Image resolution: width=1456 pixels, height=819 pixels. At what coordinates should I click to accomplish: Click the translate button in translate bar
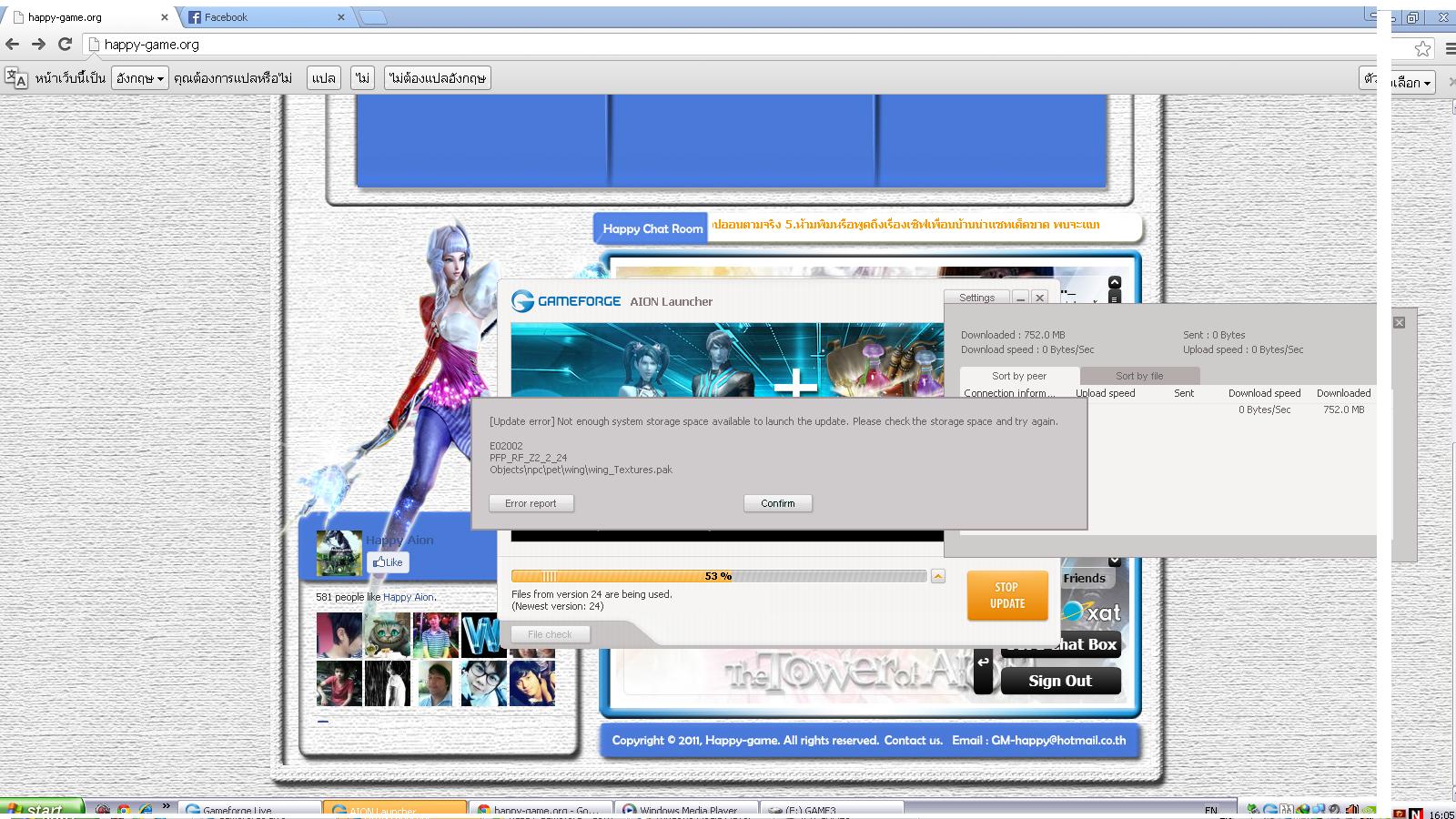(x=324, y=78)
